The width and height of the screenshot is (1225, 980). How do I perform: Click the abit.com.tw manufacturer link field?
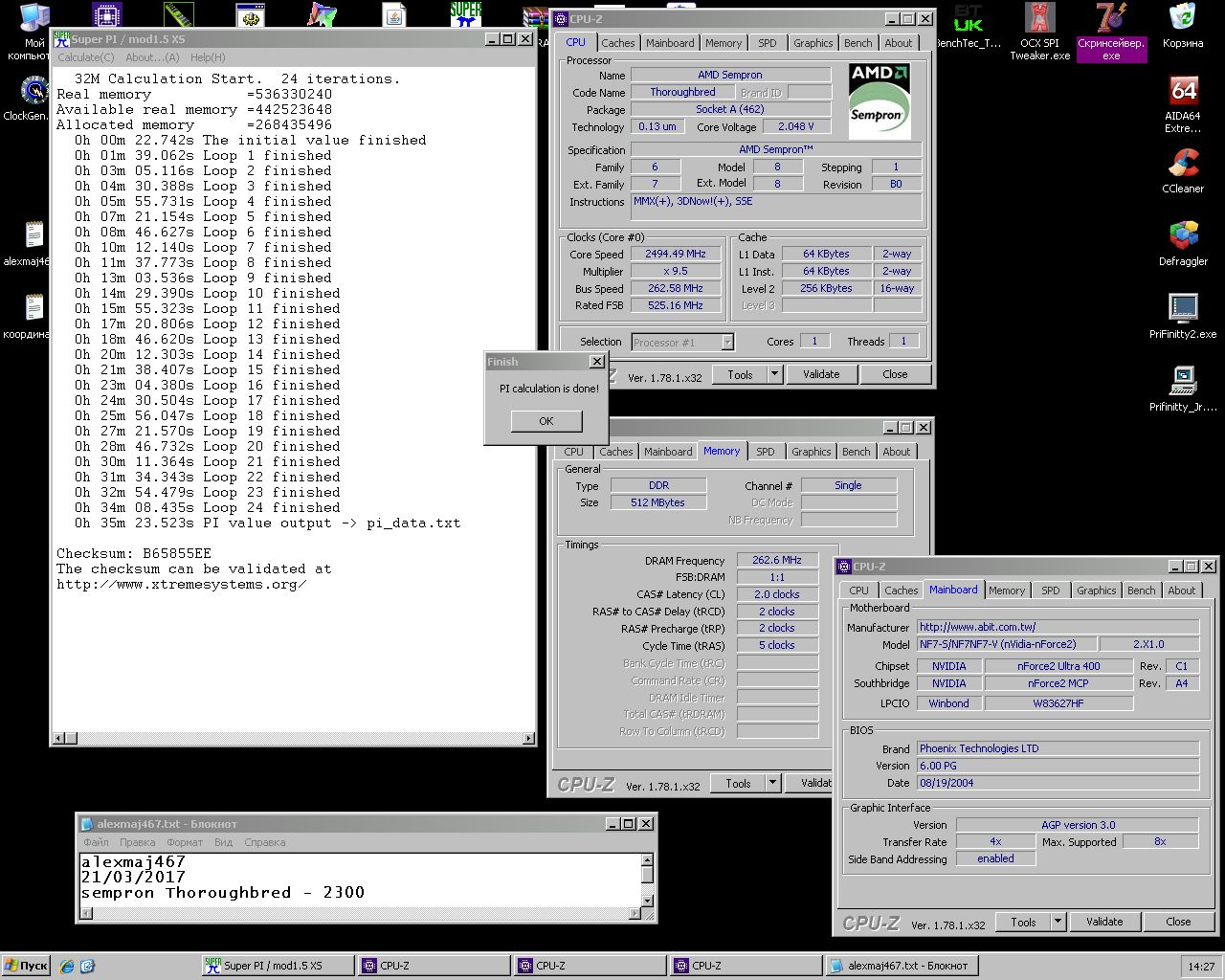point(1058,627)
